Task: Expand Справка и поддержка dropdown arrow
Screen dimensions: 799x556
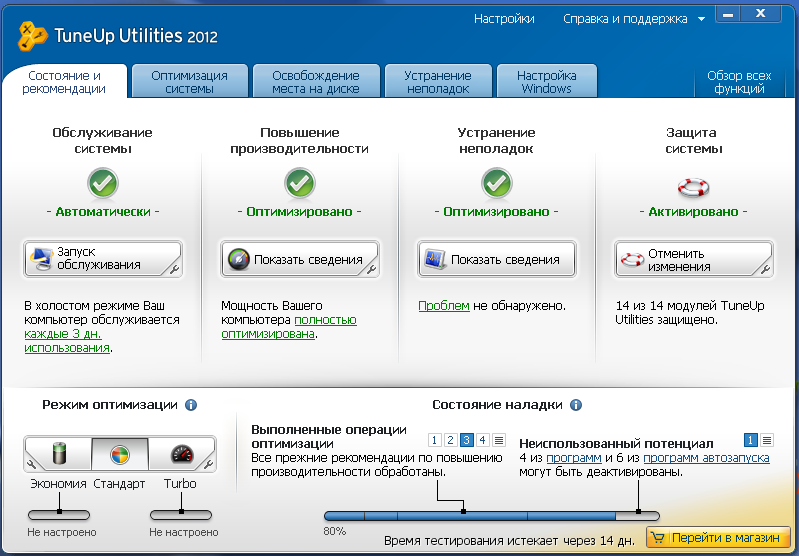Action: (702, 19)
